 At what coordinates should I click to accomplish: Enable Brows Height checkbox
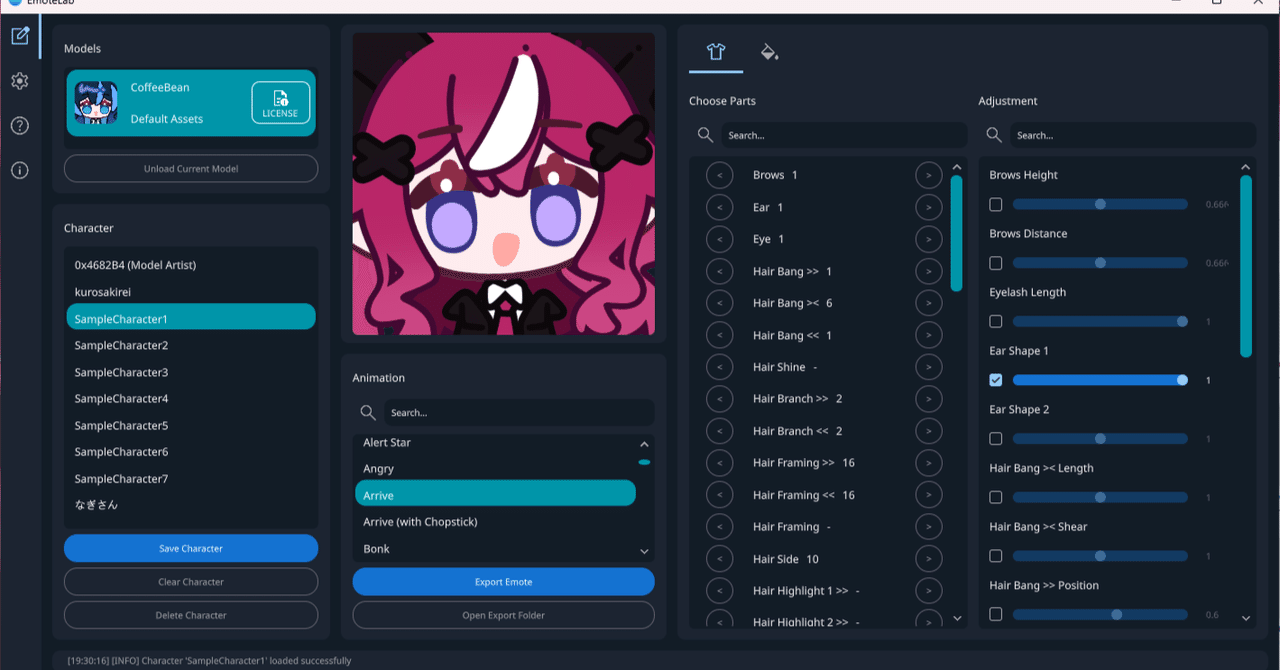tap(996, 204)
